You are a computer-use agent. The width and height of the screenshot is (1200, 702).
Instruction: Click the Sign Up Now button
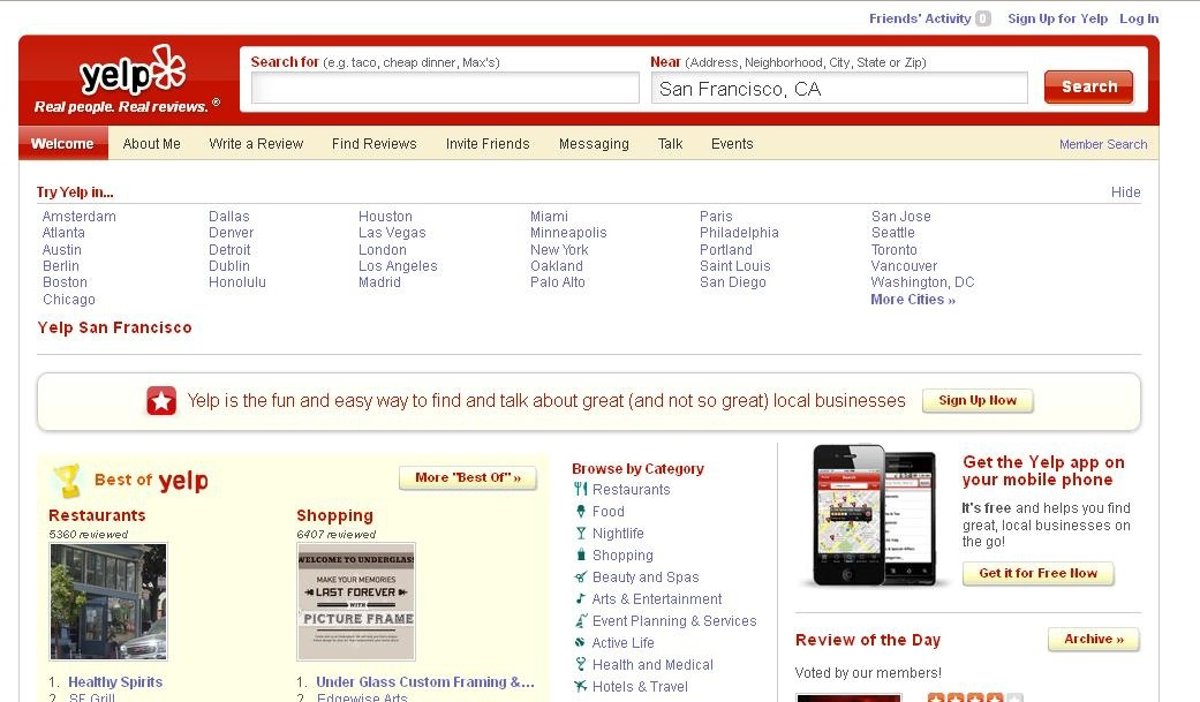point(977,401)
